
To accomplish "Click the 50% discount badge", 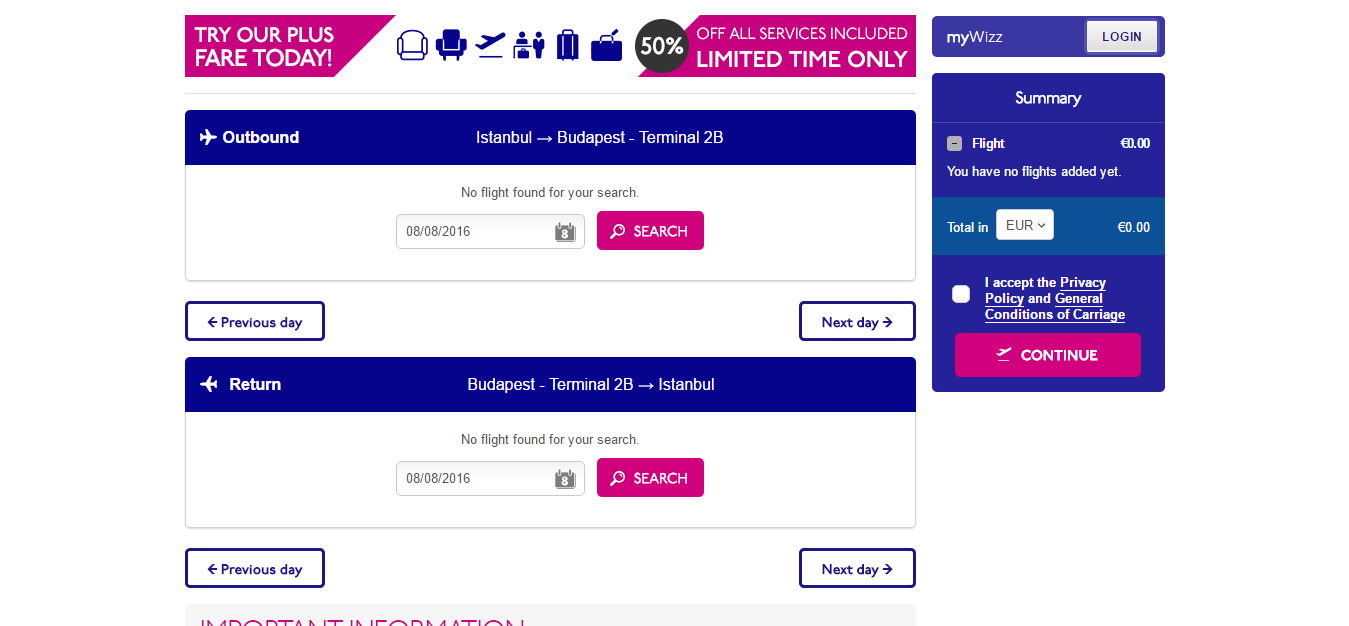I will [x=661, y=46].
